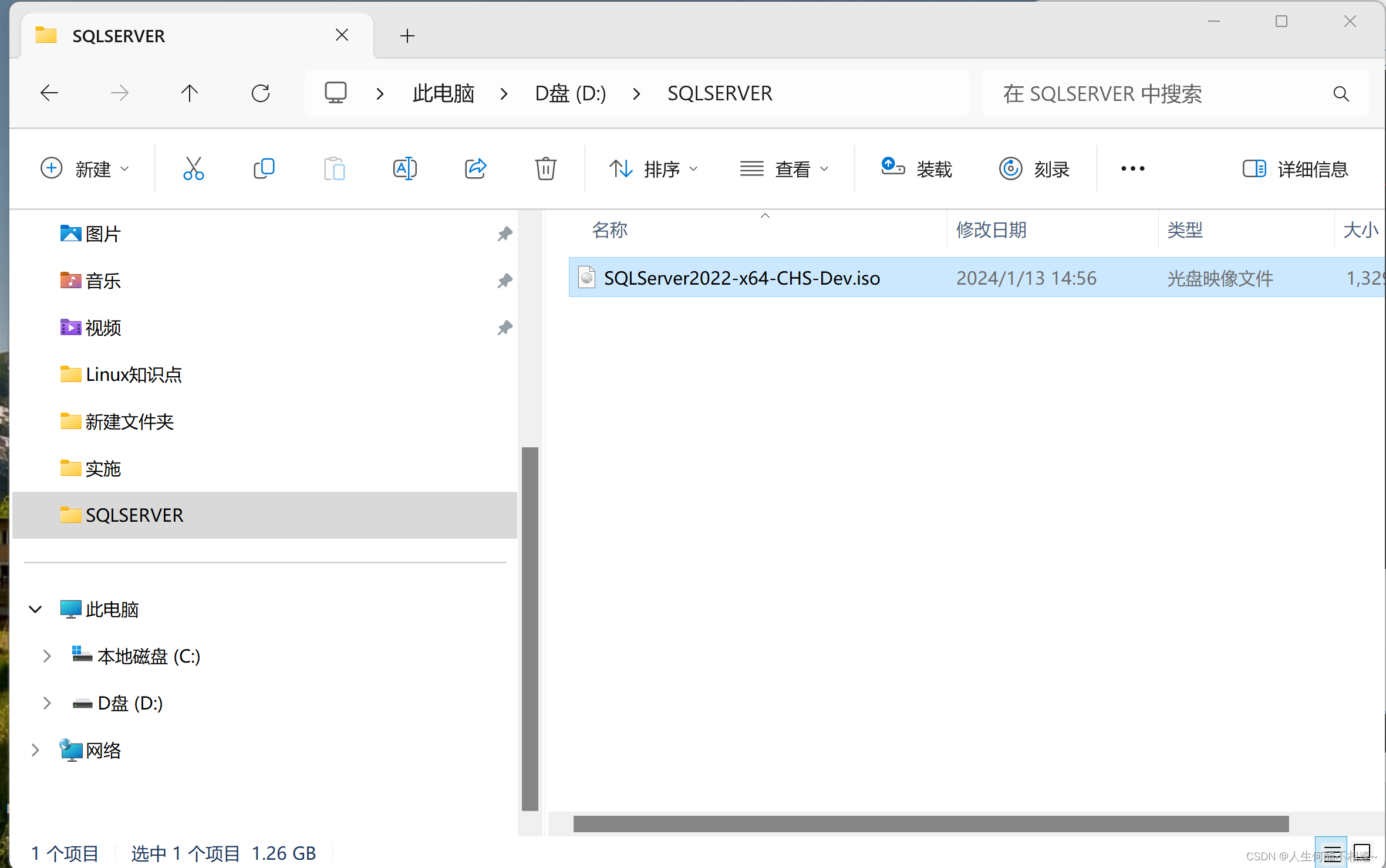Click SQLSERVER in the address breadcrumb
This screenshot has height=868, width=1386.
tap(720, 93)
